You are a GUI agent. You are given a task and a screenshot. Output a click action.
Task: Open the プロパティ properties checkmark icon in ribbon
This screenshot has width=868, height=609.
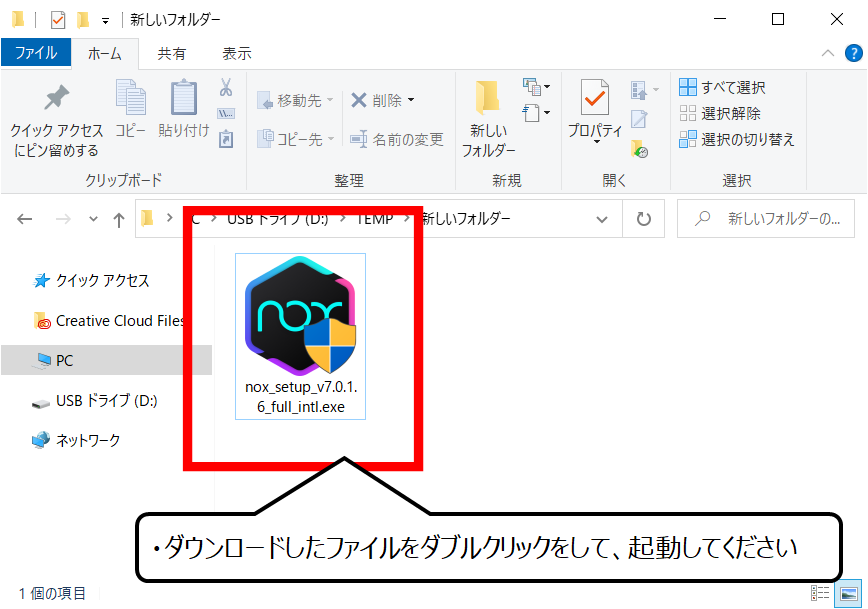coord(595,98)
